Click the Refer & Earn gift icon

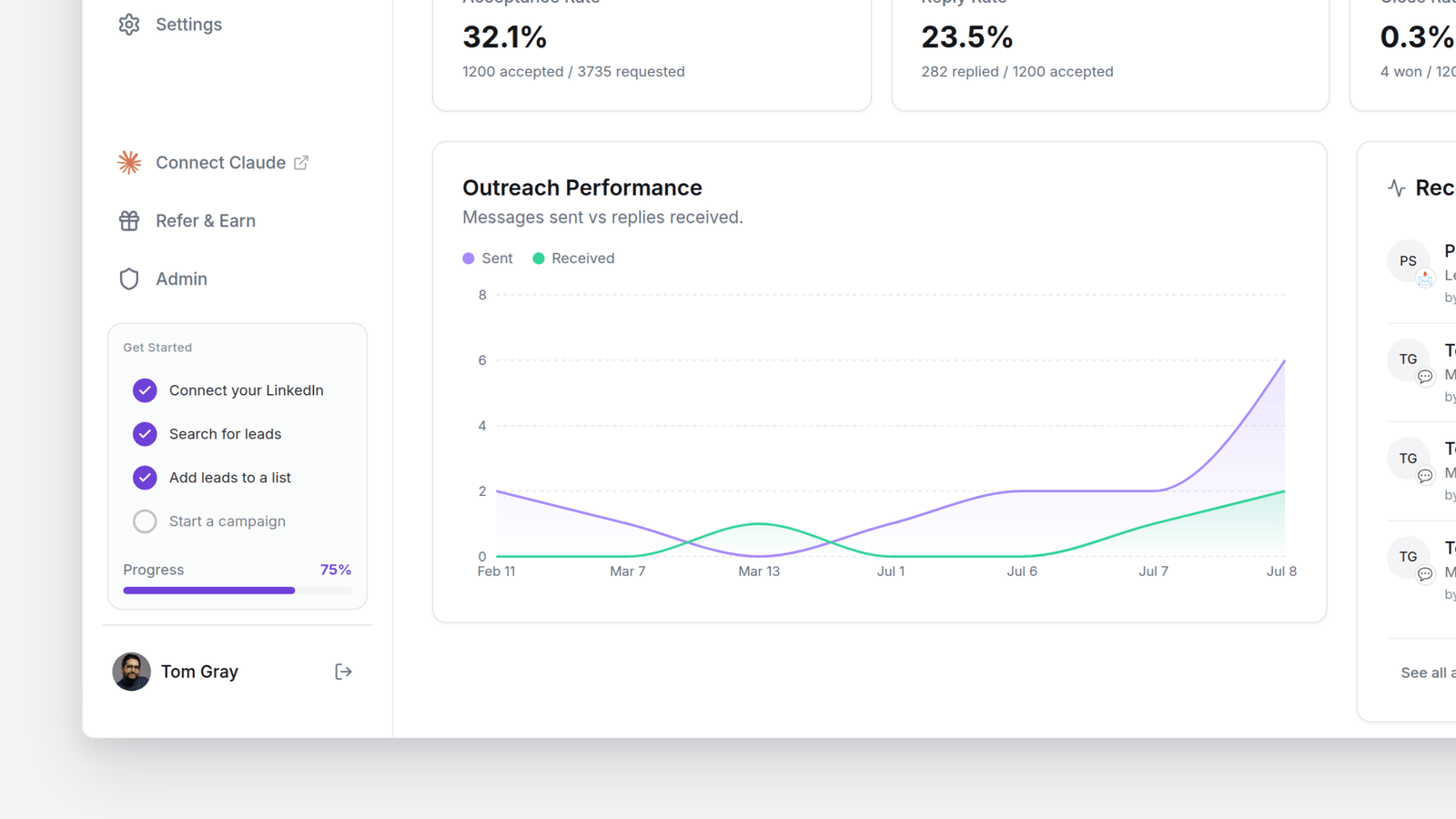[129, 220]
